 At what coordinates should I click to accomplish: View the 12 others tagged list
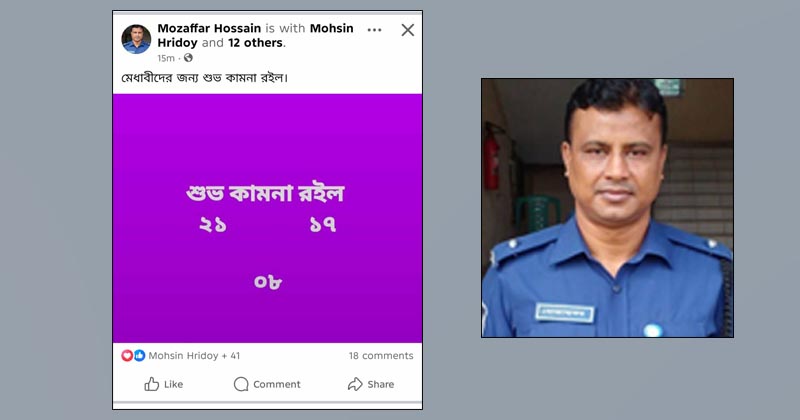pyautogui.click(x=255, y=43)
